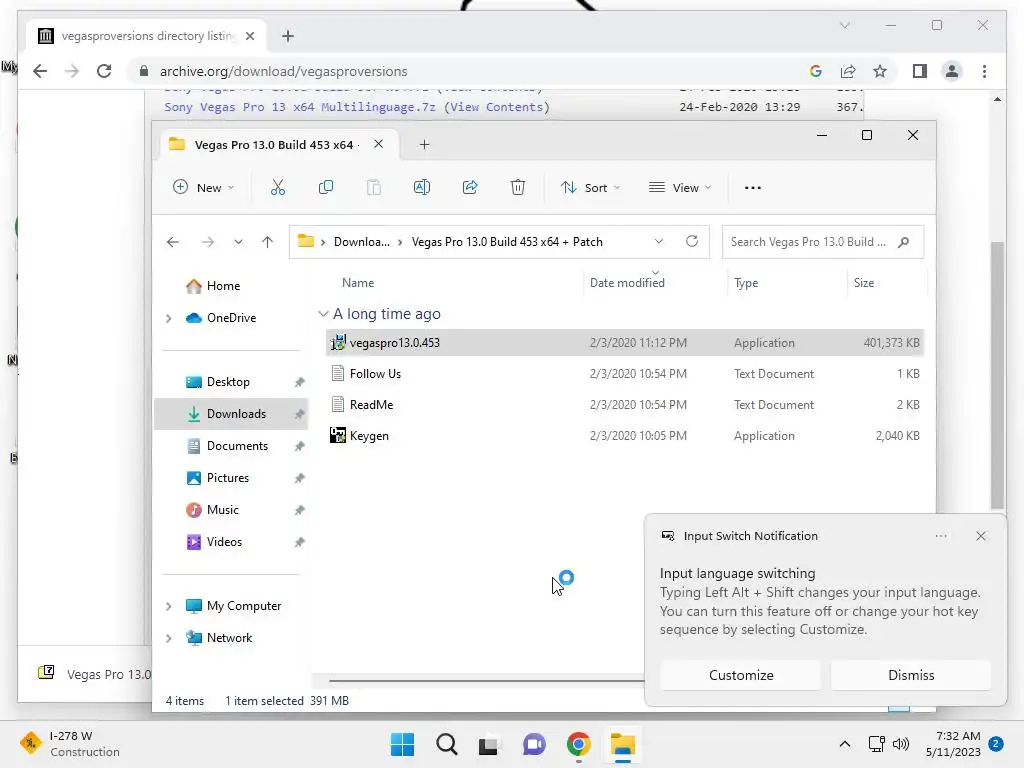Select vegasproversions directory listing Chrome tab
Viewport: 1024px width, 768px height.
(146, 36)
